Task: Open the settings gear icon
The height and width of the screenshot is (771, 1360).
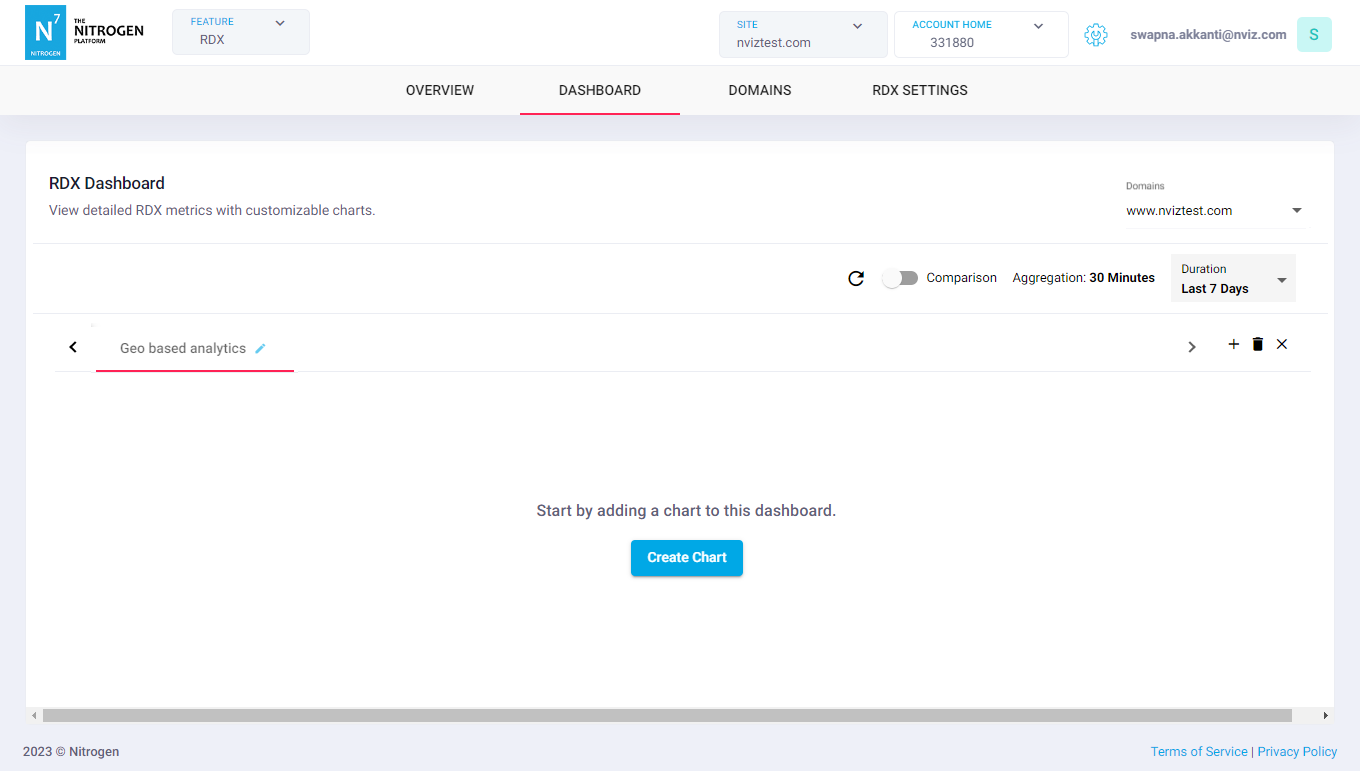Action: [1096, 35]
